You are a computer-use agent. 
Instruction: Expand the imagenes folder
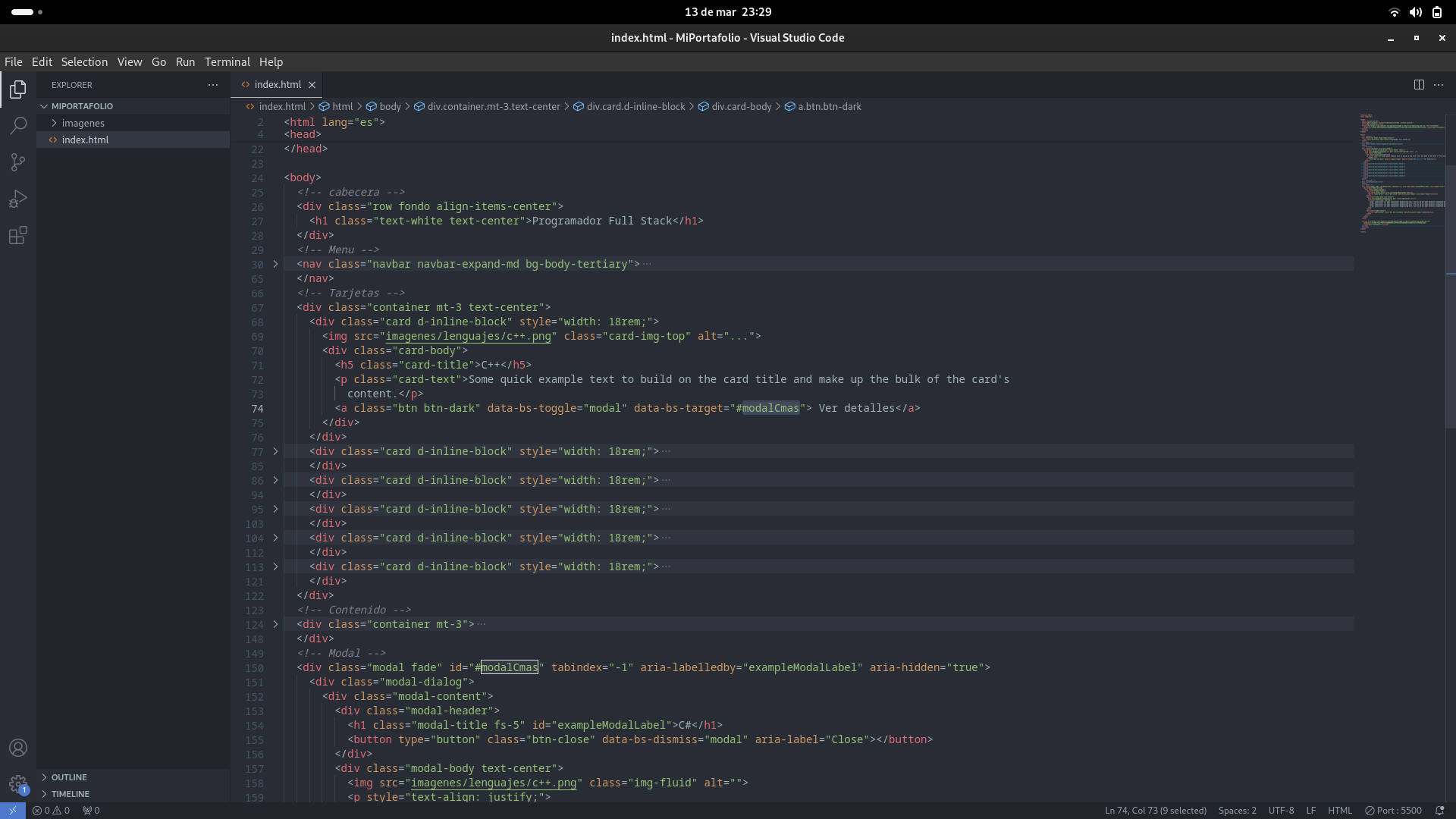83,124
